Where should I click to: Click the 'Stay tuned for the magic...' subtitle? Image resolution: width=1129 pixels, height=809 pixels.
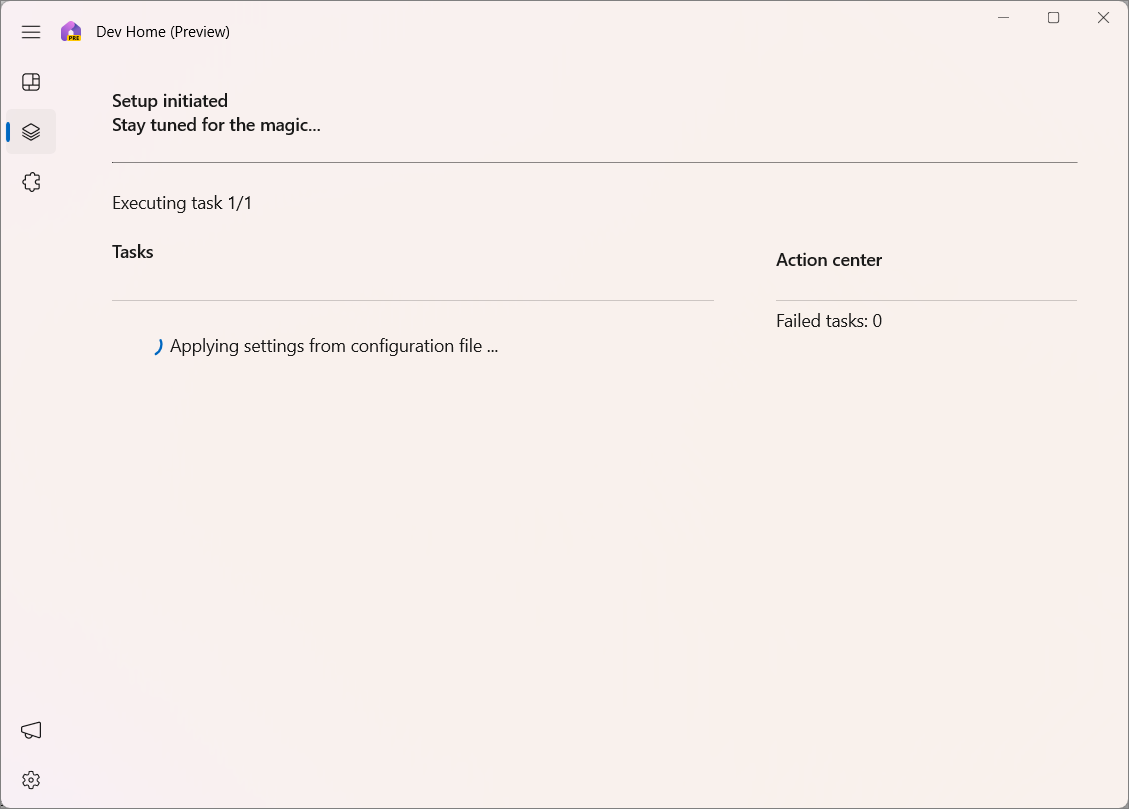216,124
